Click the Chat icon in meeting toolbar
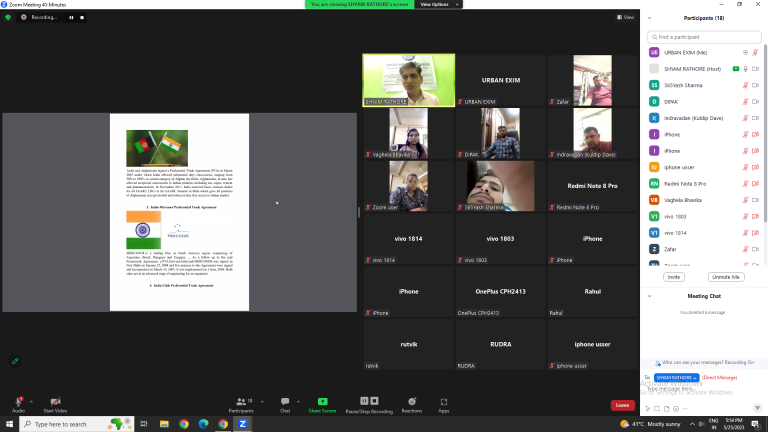The height and width of the screenshot is (432, 768). [x=285, y=402]
